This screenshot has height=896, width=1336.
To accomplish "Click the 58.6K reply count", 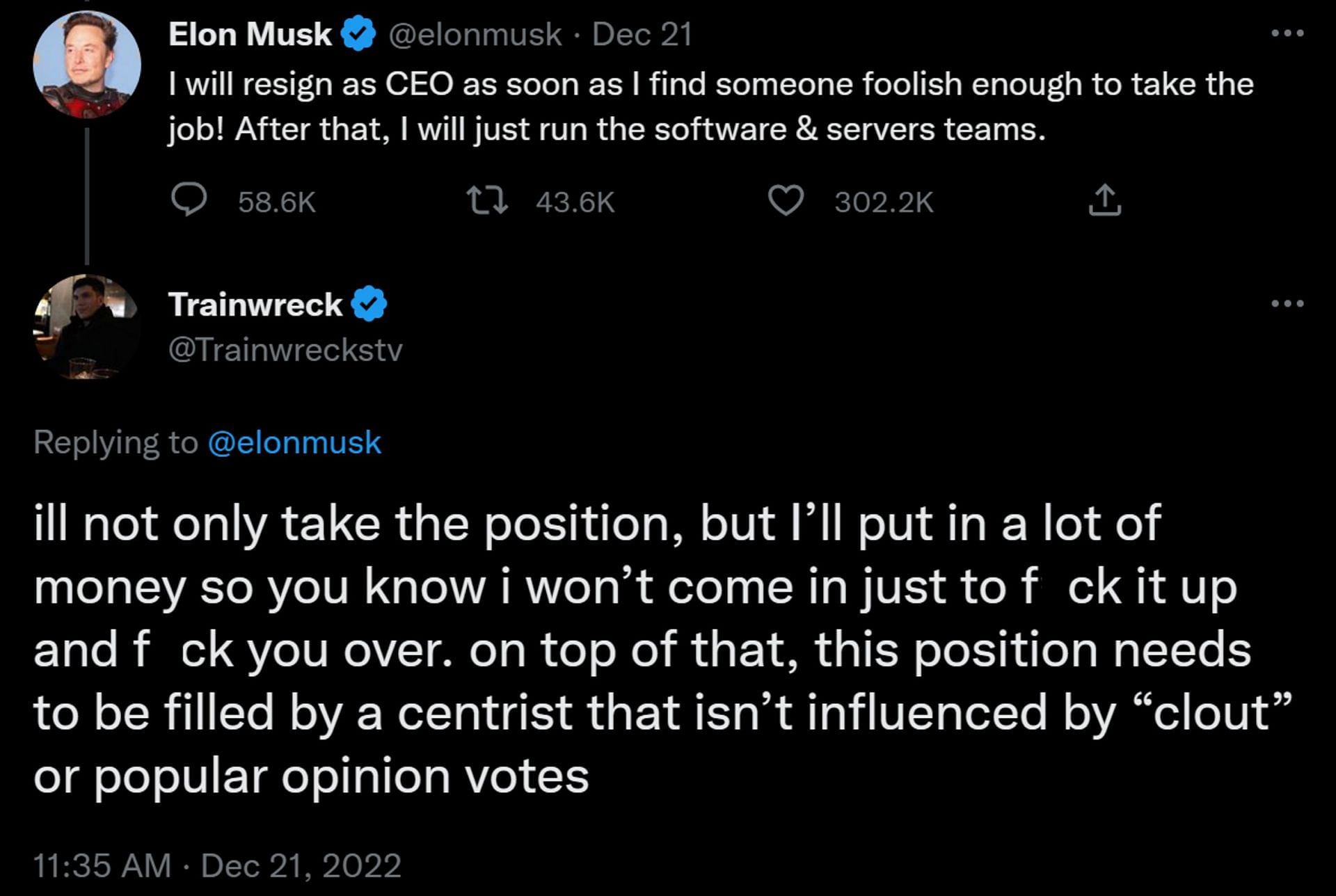I will pyautogui.click(x=277, y=202).
